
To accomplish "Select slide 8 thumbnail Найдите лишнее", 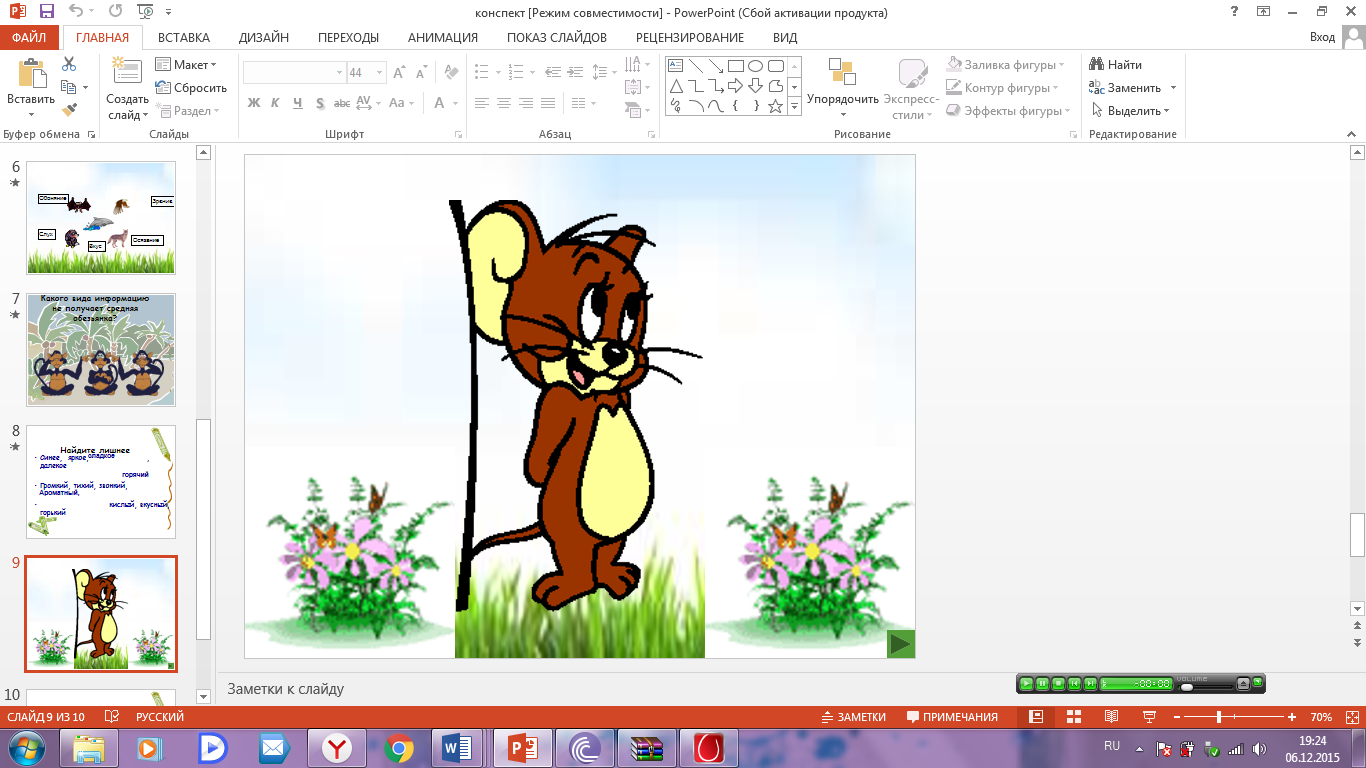I will tap(101, 482).
